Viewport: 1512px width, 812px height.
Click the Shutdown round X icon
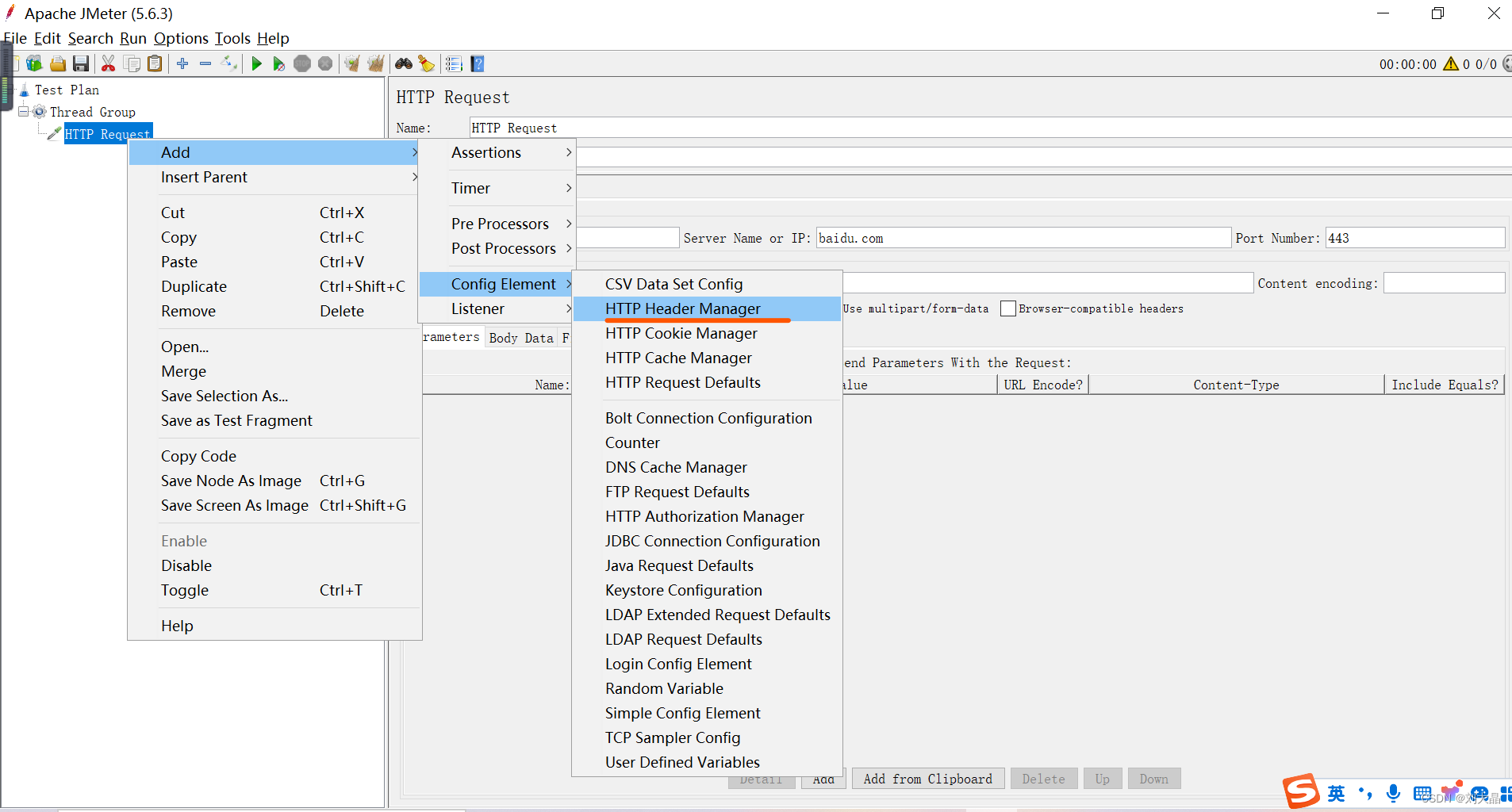click(x=325, y=63)
